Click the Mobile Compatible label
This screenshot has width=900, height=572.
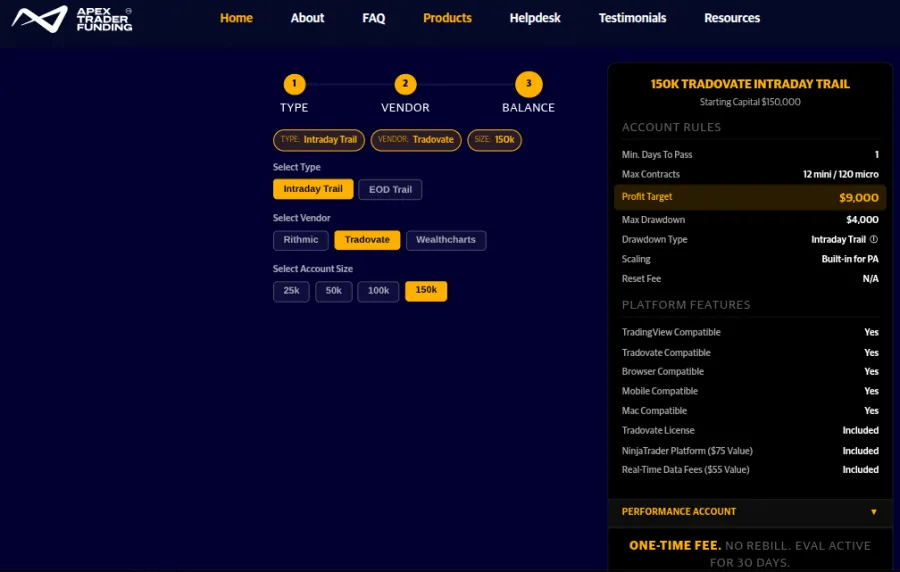(x=660, y=391)
